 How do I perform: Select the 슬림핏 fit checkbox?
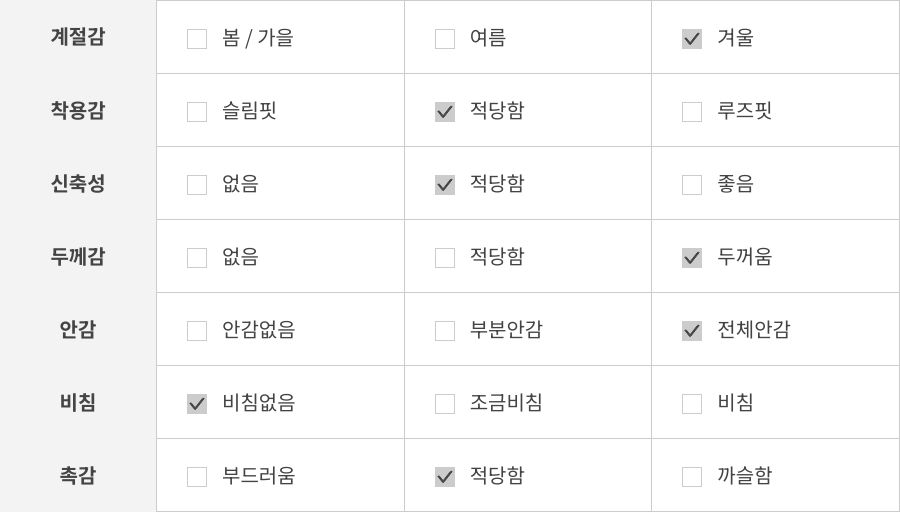coord(197,112)
